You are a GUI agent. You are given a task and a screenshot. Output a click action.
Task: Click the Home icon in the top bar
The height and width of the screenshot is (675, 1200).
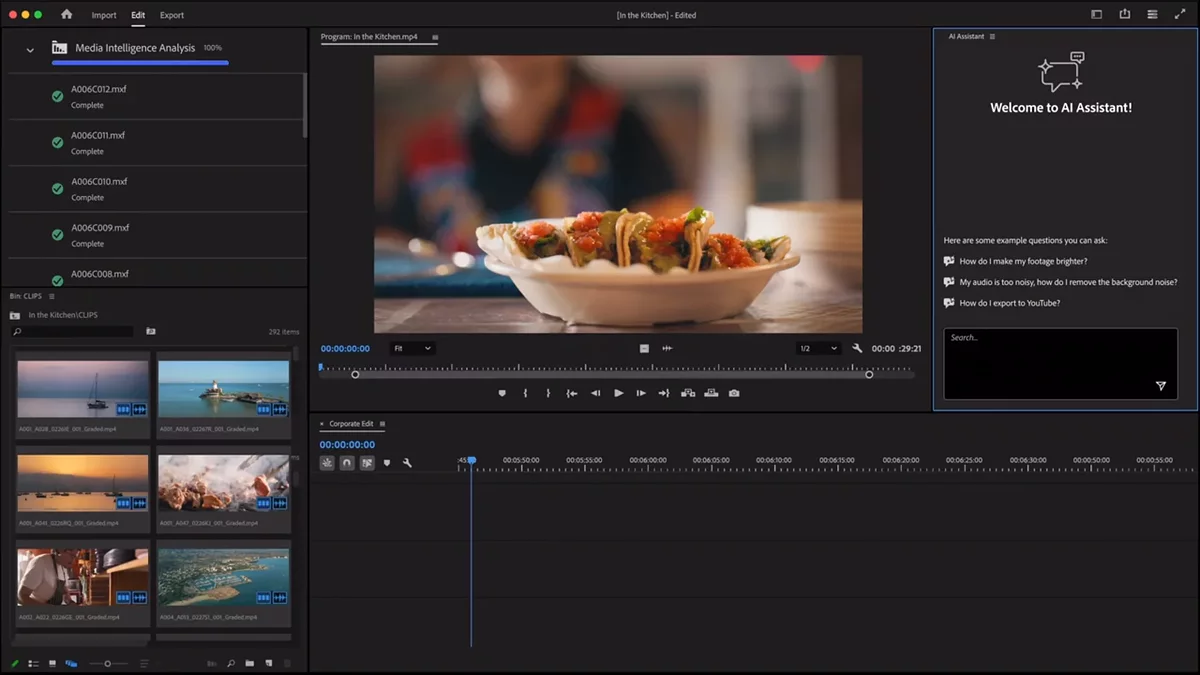click(x=67, y=15)
